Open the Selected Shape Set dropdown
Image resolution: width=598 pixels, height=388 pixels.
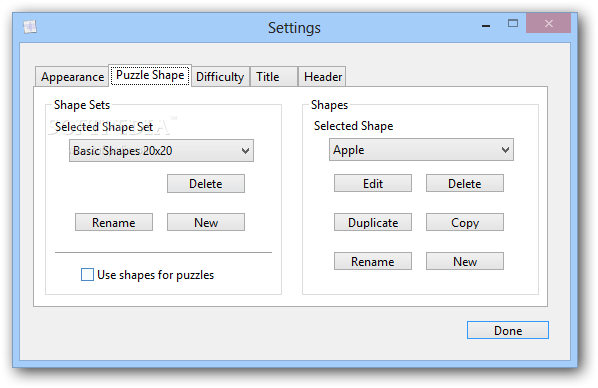[x=161, y=150]
